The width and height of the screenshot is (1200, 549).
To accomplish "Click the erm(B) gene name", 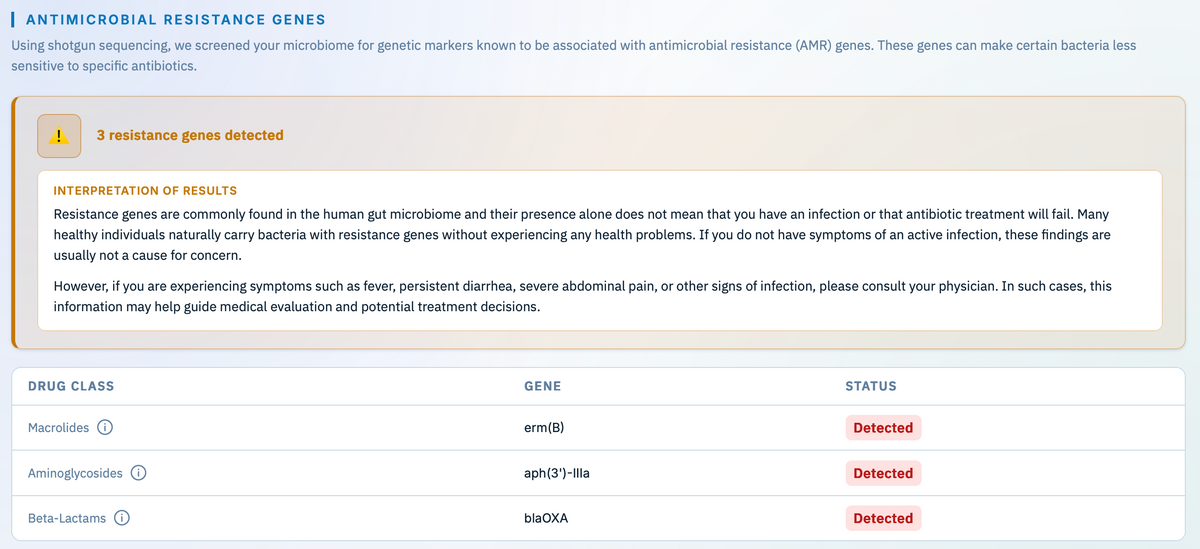I will click(x=544, y=428).
